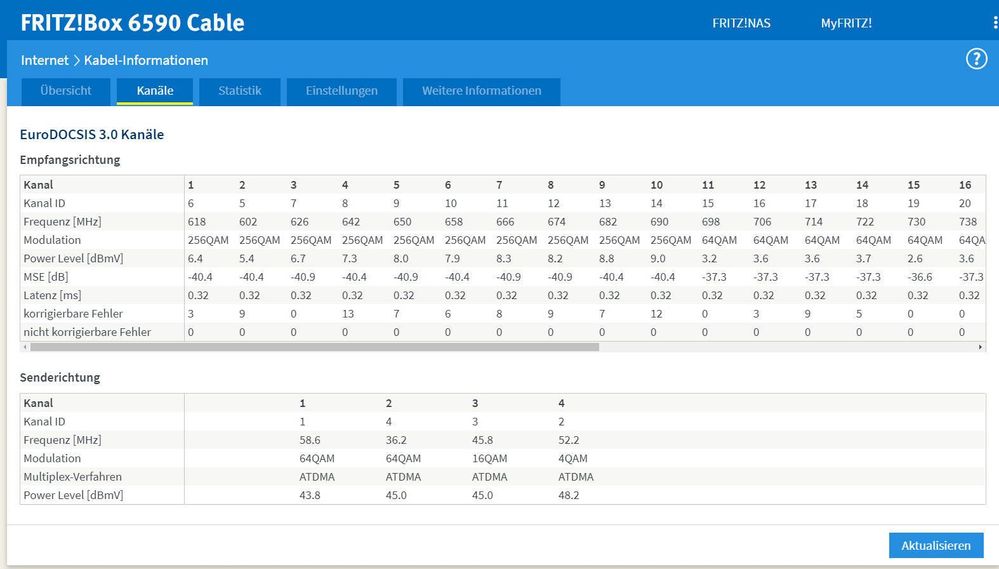
Task: Click the downstream Kanal header 16
Action: [965, 185]
